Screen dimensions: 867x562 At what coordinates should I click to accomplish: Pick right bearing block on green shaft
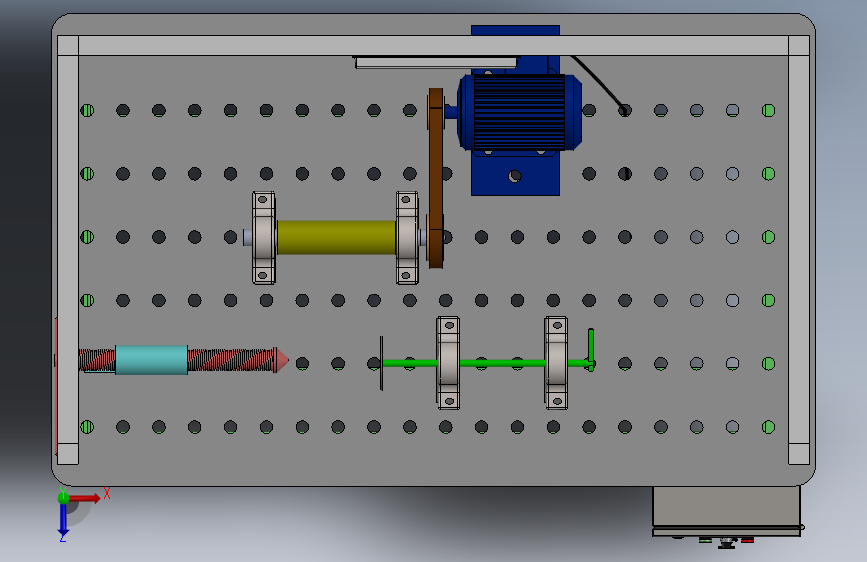[556, 363]
